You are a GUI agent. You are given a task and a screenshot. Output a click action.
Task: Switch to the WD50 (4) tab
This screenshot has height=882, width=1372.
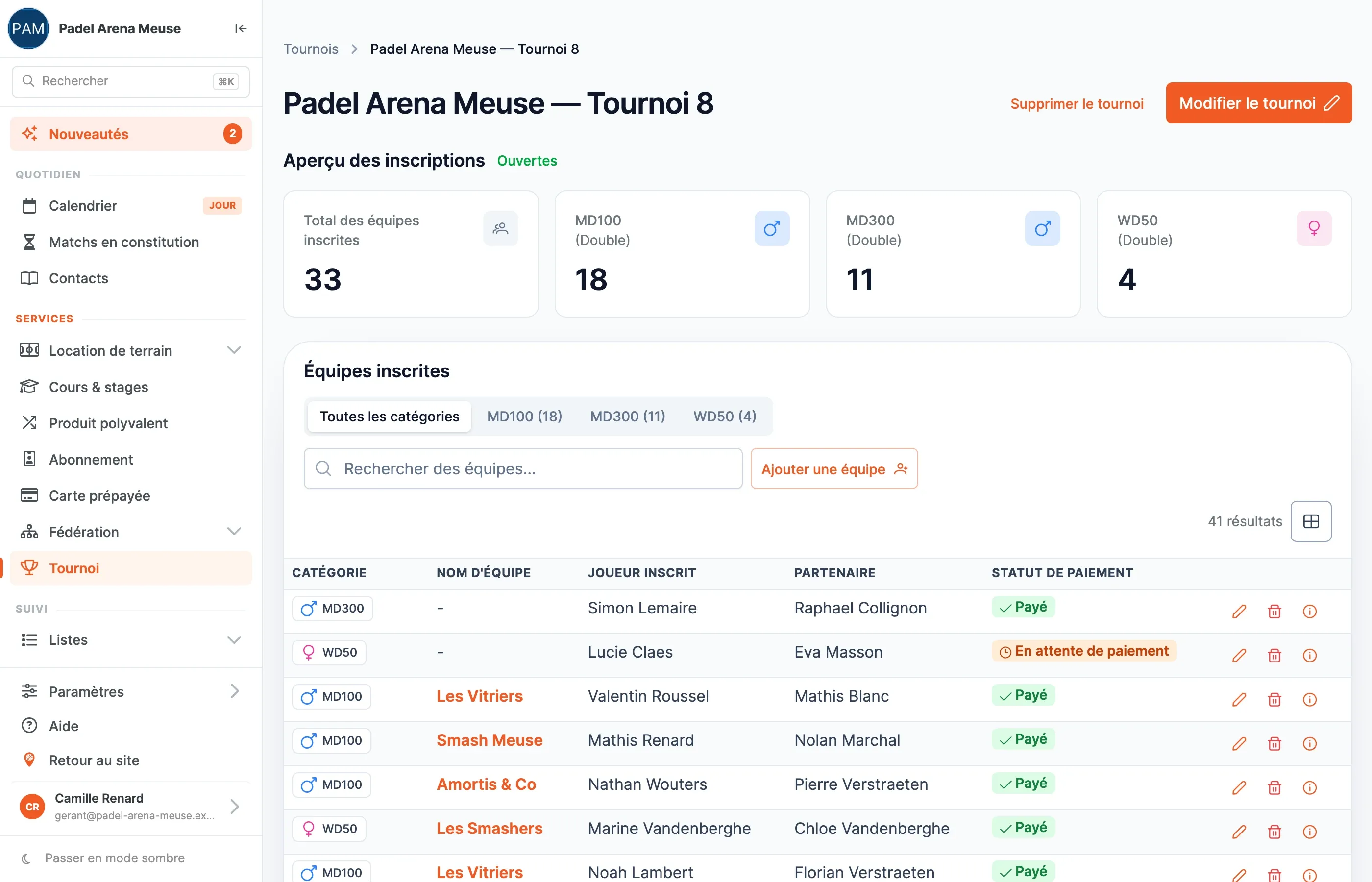[x=725, y=416]
